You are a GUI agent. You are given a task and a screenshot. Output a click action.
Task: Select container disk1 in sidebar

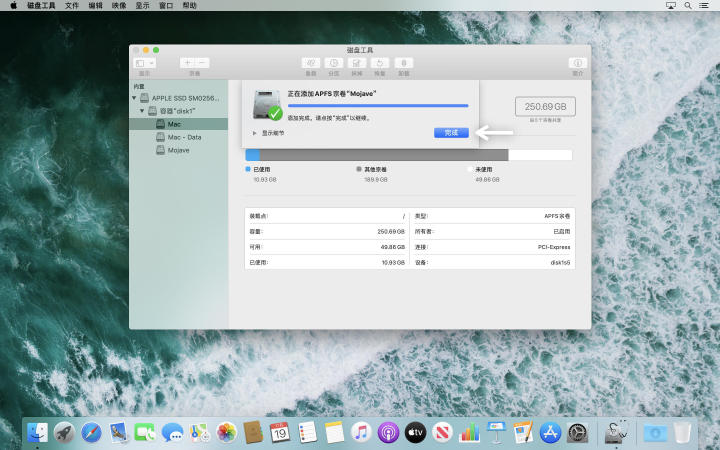(179, 111)
